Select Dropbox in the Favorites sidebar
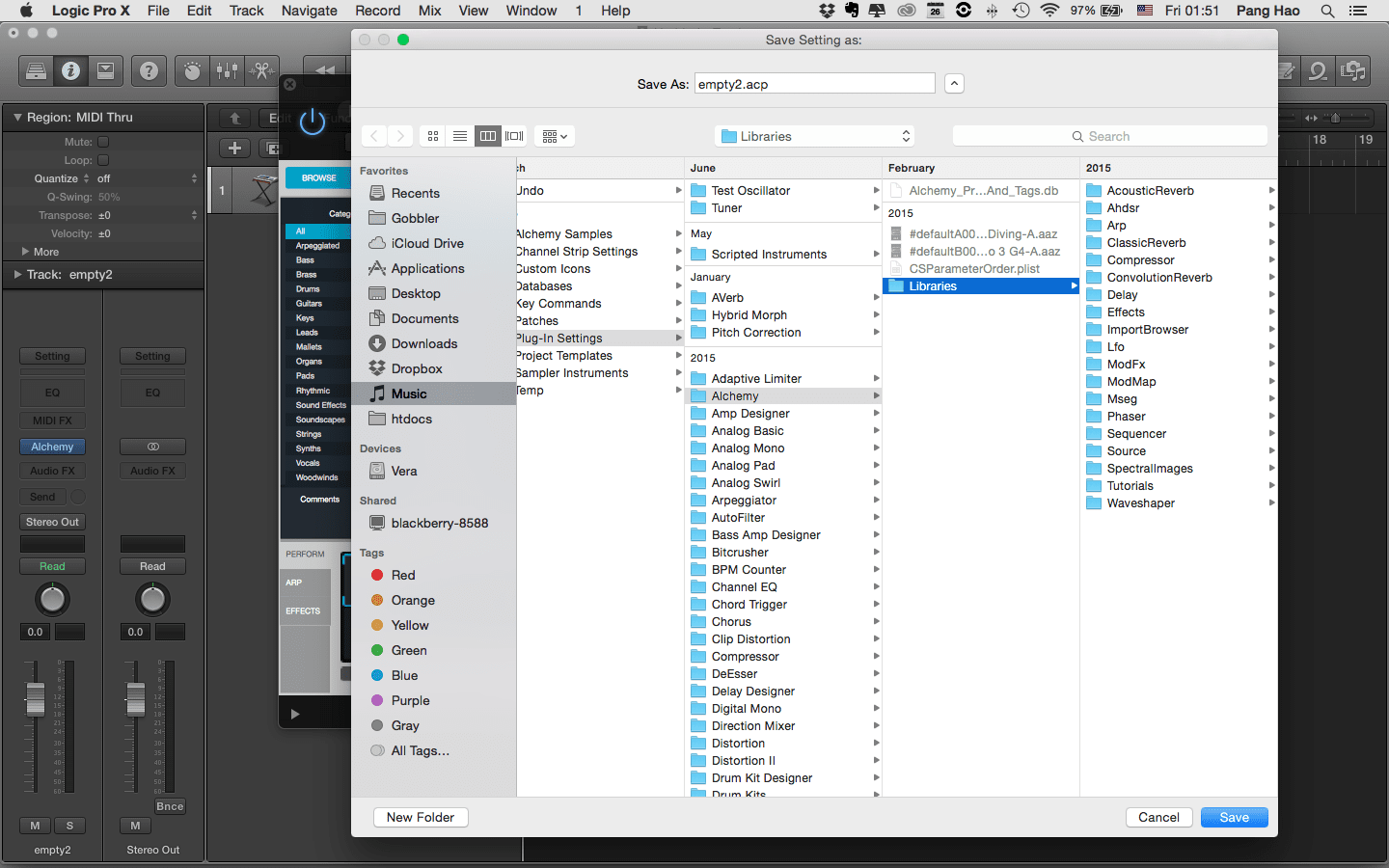The image size is (1389, 868). pos(417,368)
